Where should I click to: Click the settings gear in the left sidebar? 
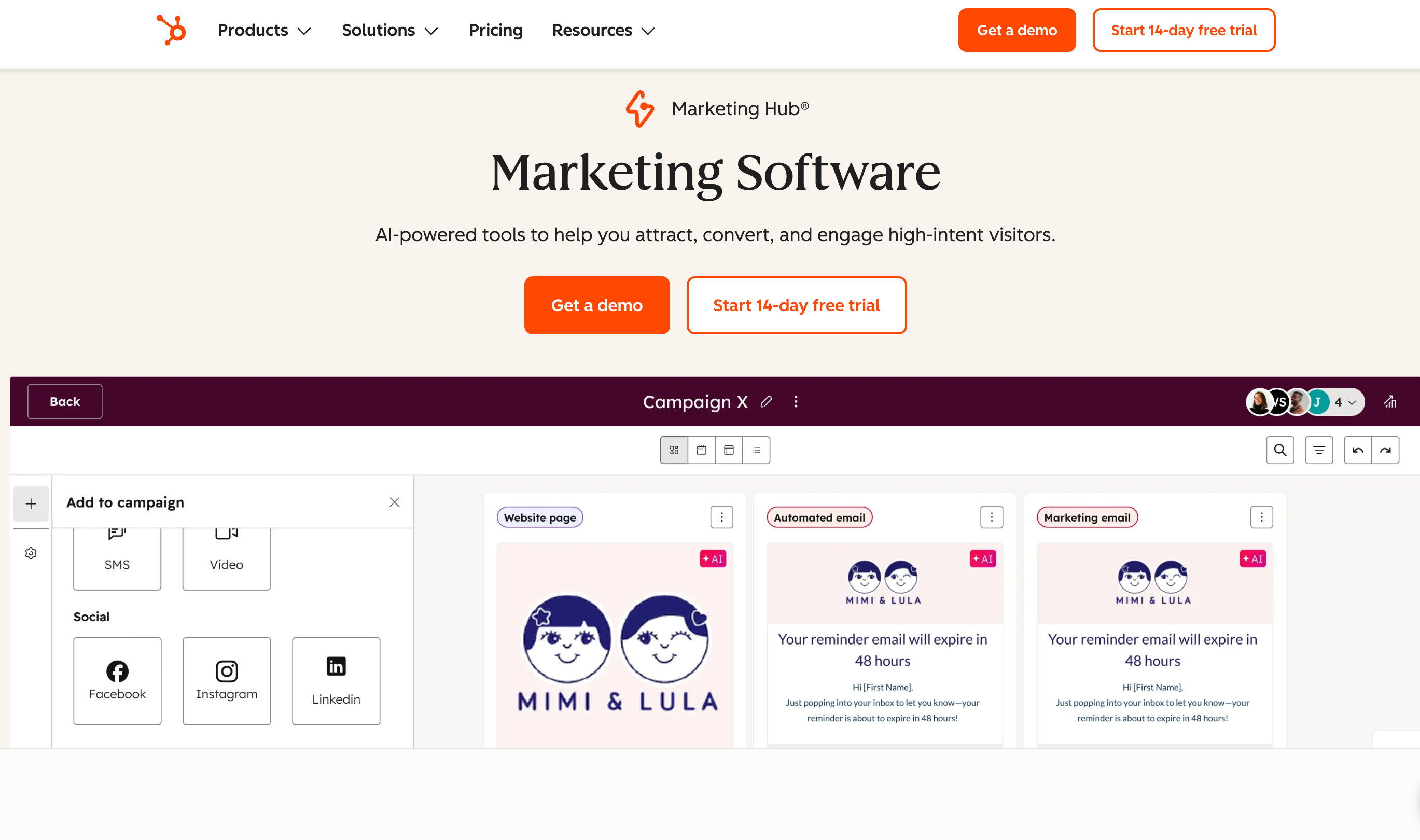[x=31, y=553]
